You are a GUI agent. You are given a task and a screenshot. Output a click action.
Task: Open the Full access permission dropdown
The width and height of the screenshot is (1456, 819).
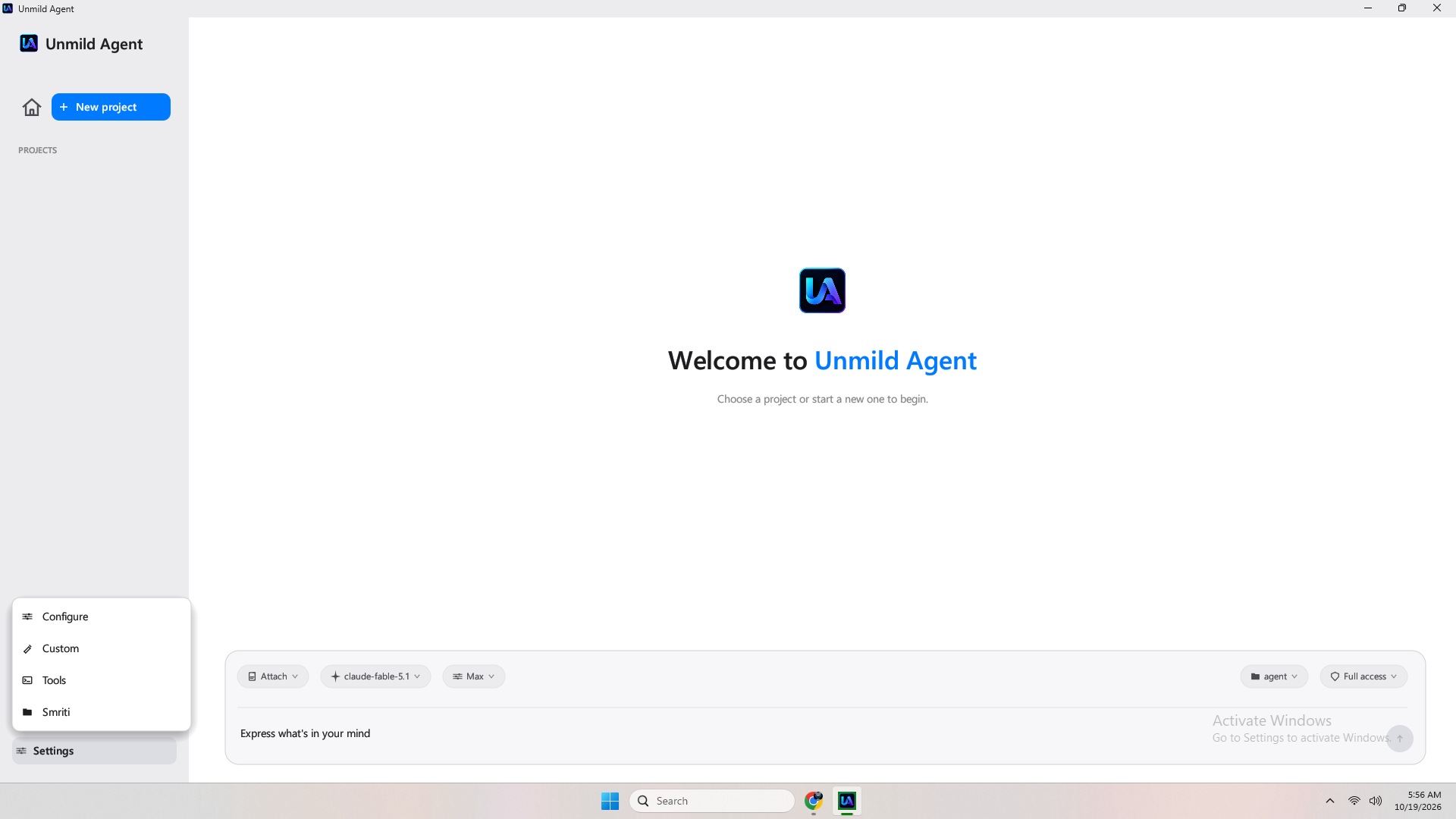click(1363, 676)
